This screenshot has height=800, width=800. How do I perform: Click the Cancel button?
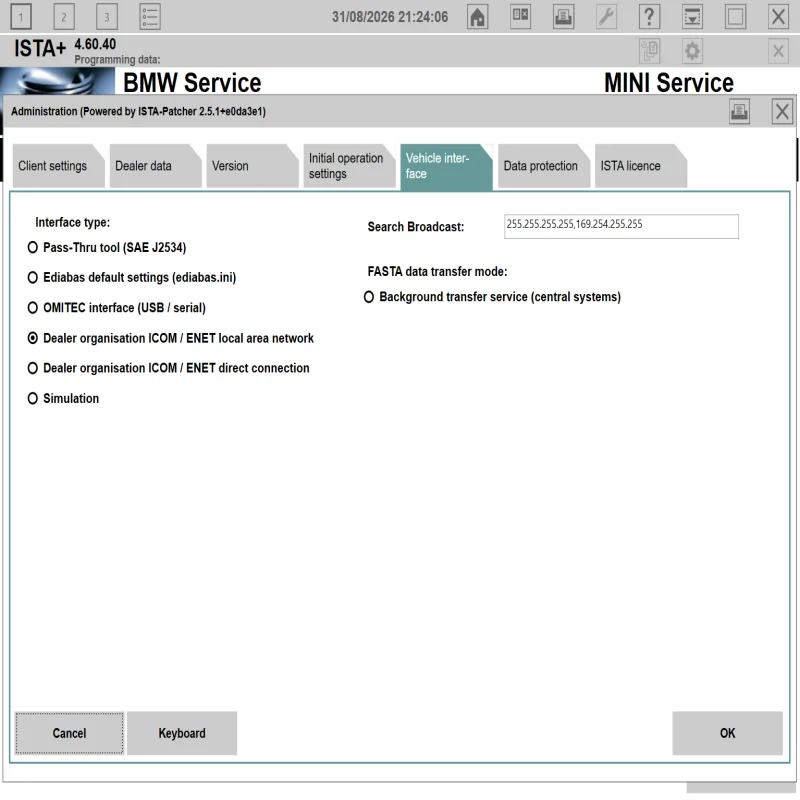point(69,733)
